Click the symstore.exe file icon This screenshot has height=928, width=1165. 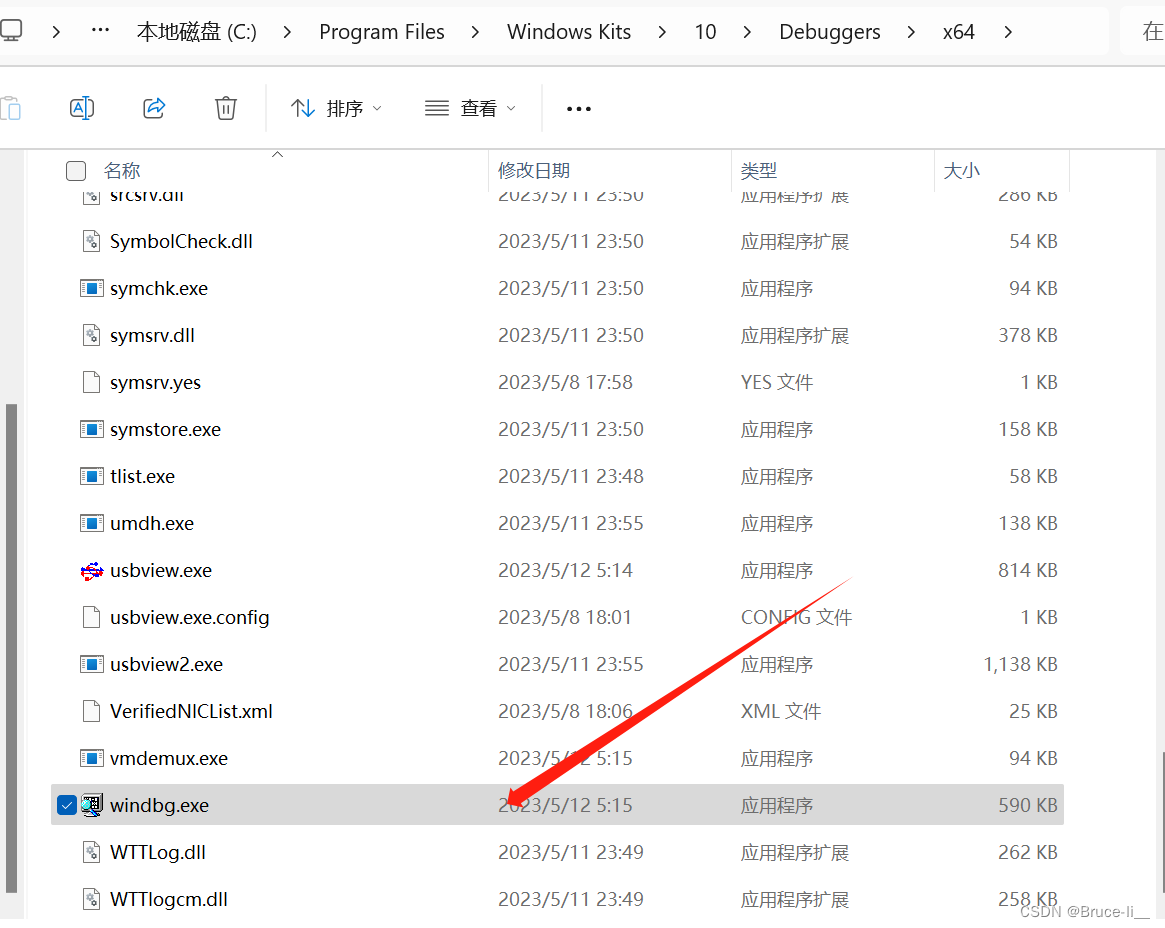91,429
